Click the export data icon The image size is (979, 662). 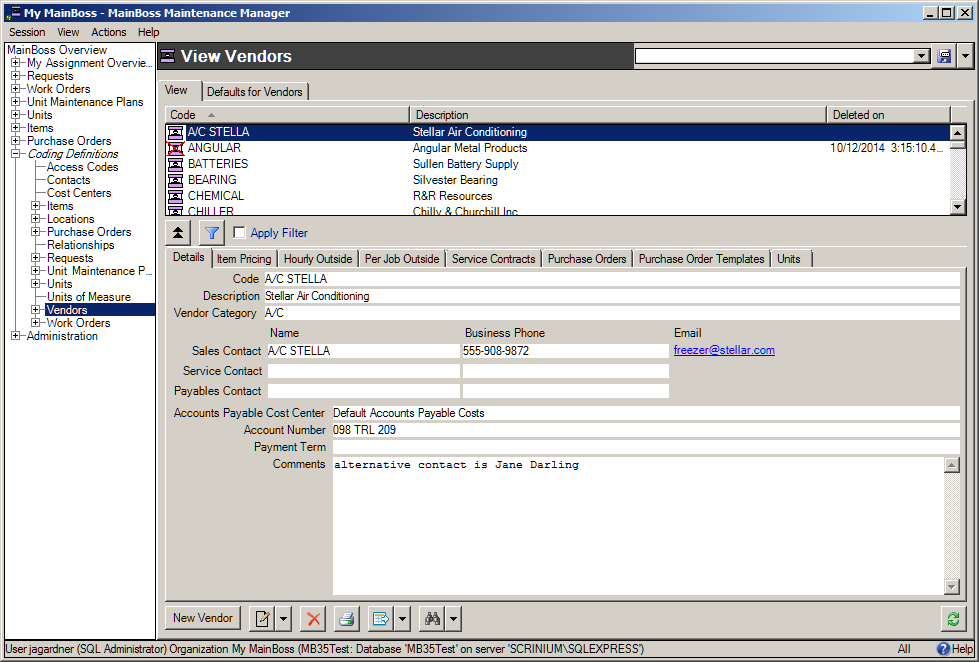(x=381, y=618)
